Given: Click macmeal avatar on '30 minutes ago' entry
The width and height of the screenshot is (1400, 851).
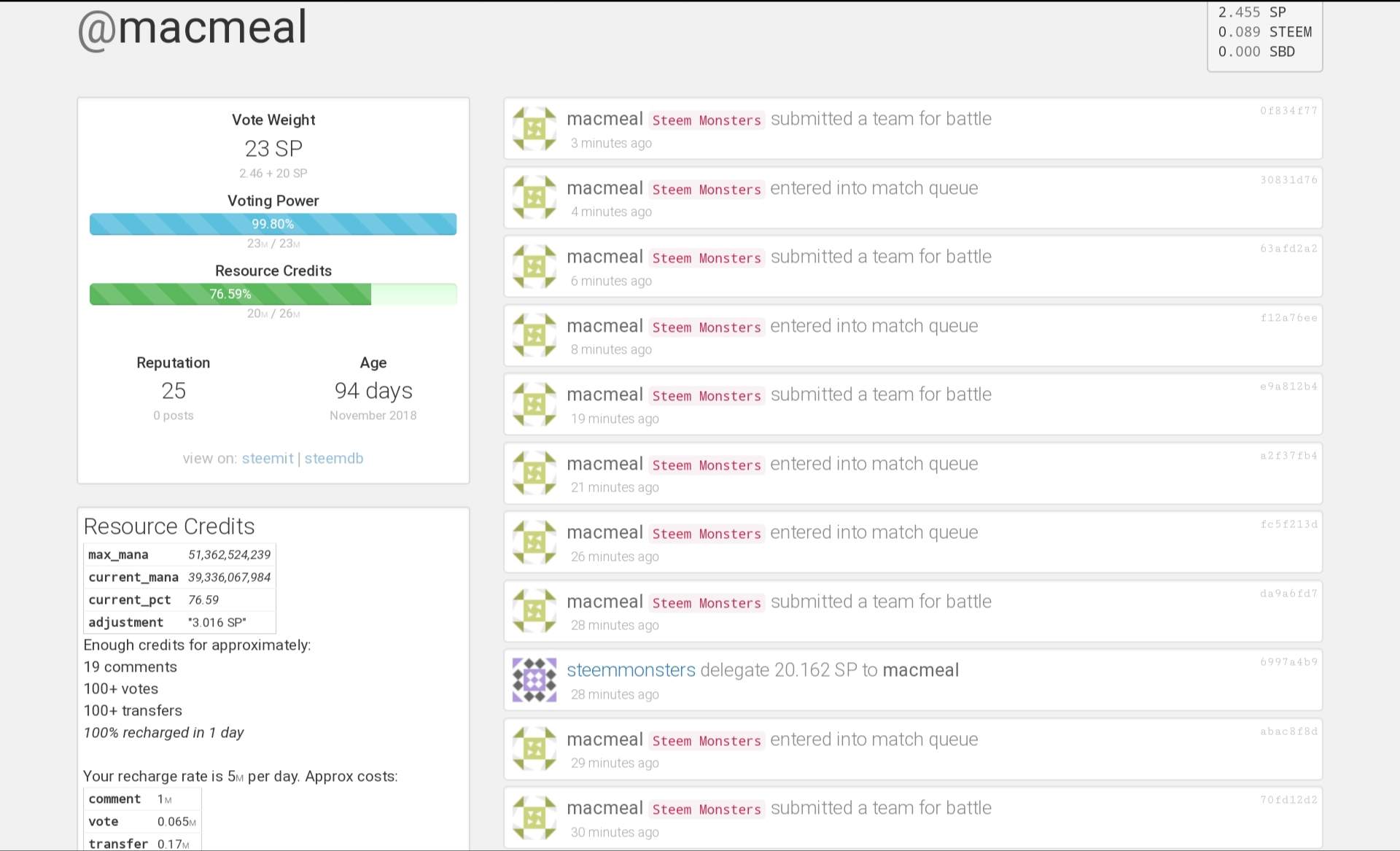Looking at the screenshot, I should (x=534, y=818).
